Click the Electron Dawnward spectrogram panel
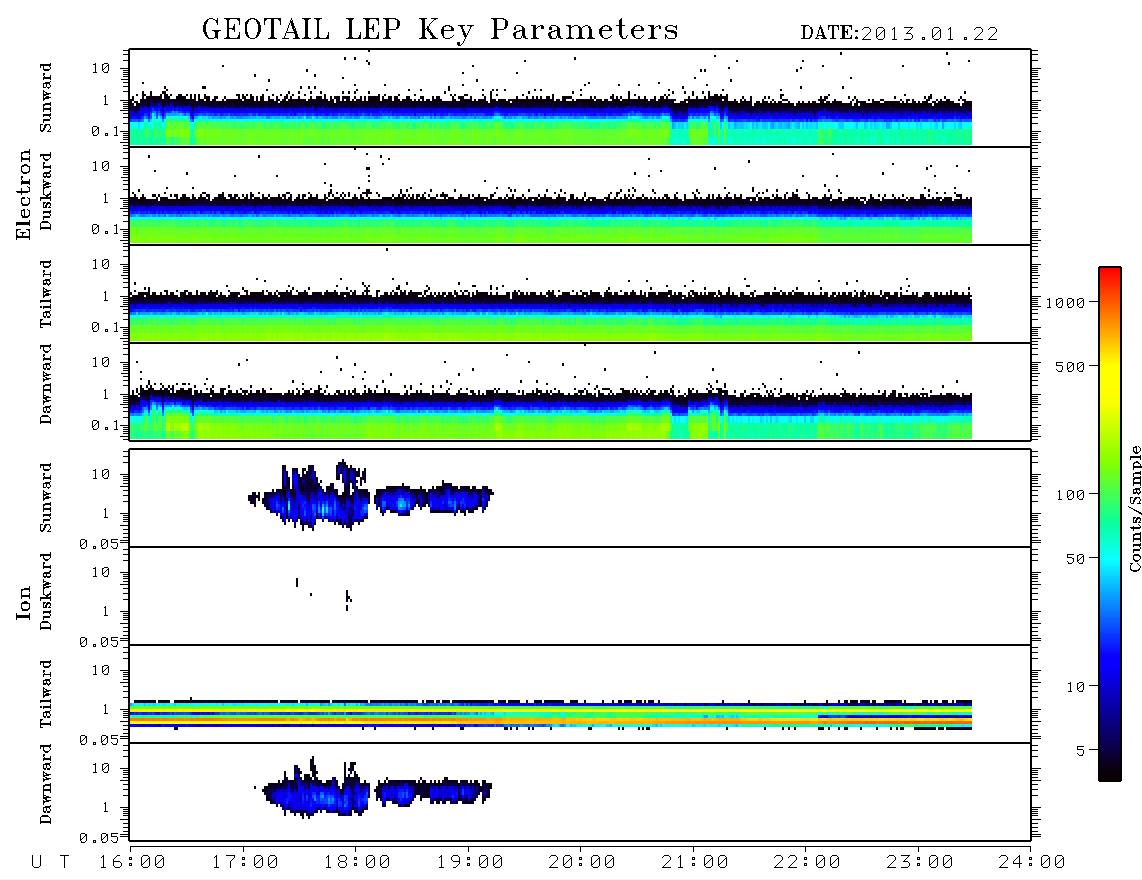The width and height of the screenshot is (1142, 880). tap(580, 391)
